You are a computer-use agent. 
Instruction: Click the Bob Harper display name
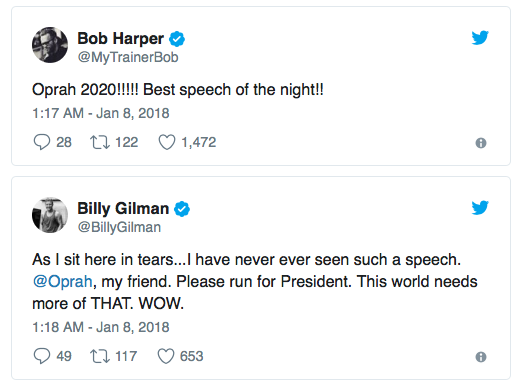tap(121, 38)
